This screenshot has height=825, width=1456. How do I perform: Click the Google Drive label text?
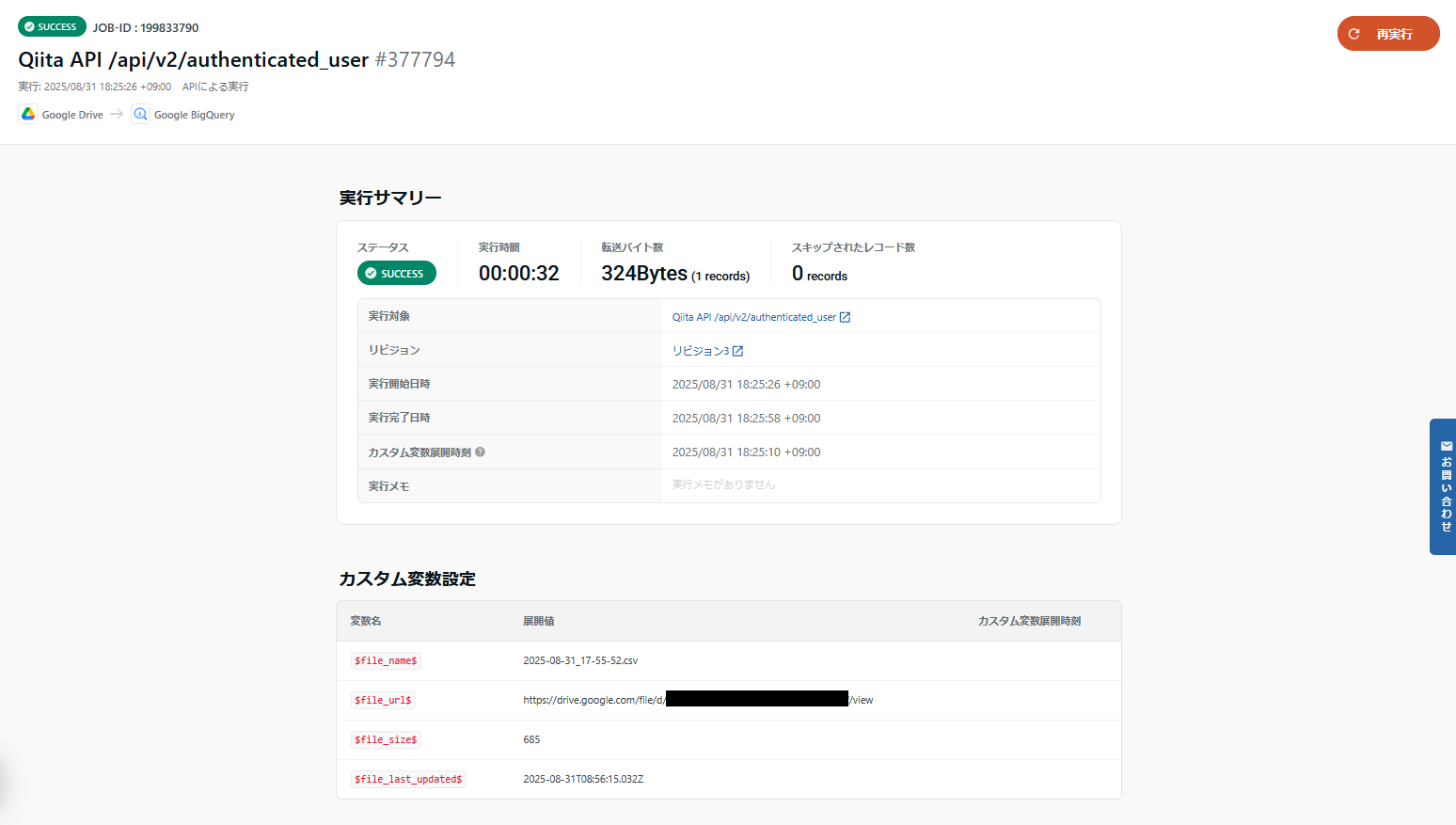(72, 115)
